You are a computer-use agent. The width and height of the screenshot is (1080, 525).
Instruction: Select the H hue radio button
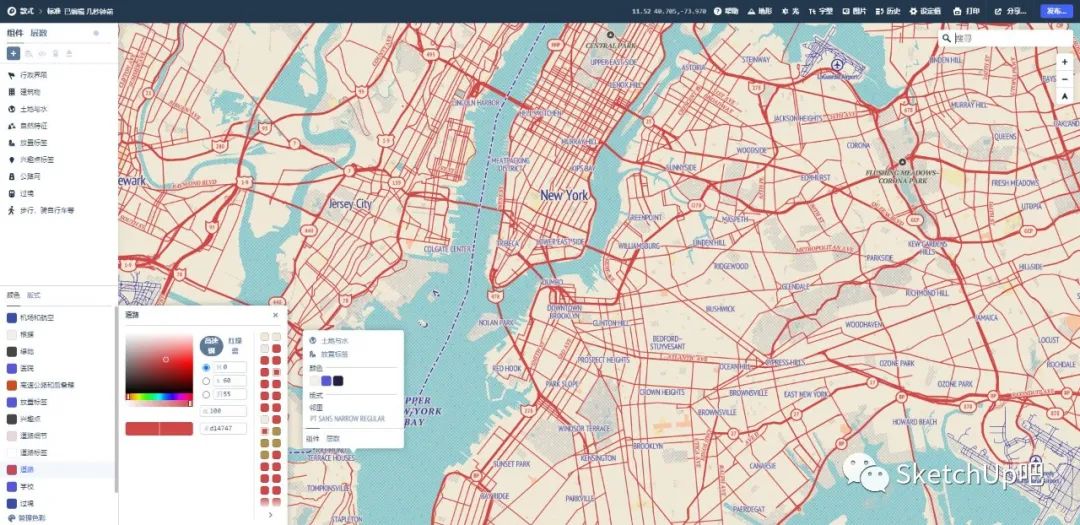click(207, 367)
